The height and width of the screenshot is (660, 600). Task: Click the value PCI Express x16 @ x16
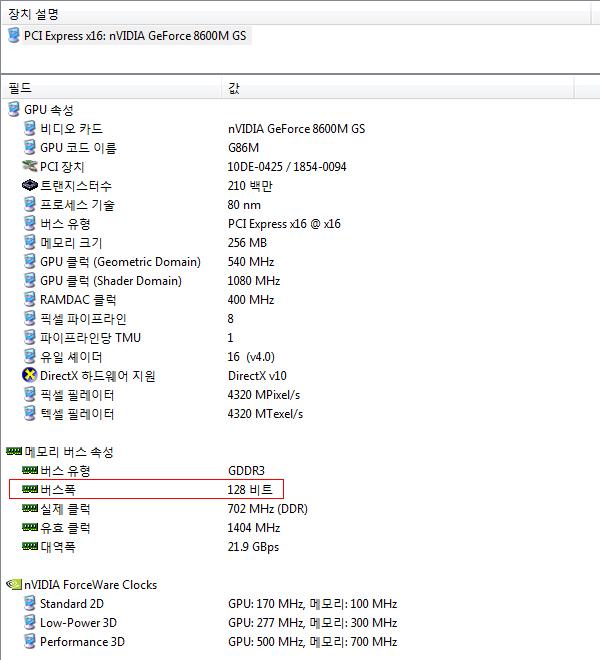tap(284, 224)
